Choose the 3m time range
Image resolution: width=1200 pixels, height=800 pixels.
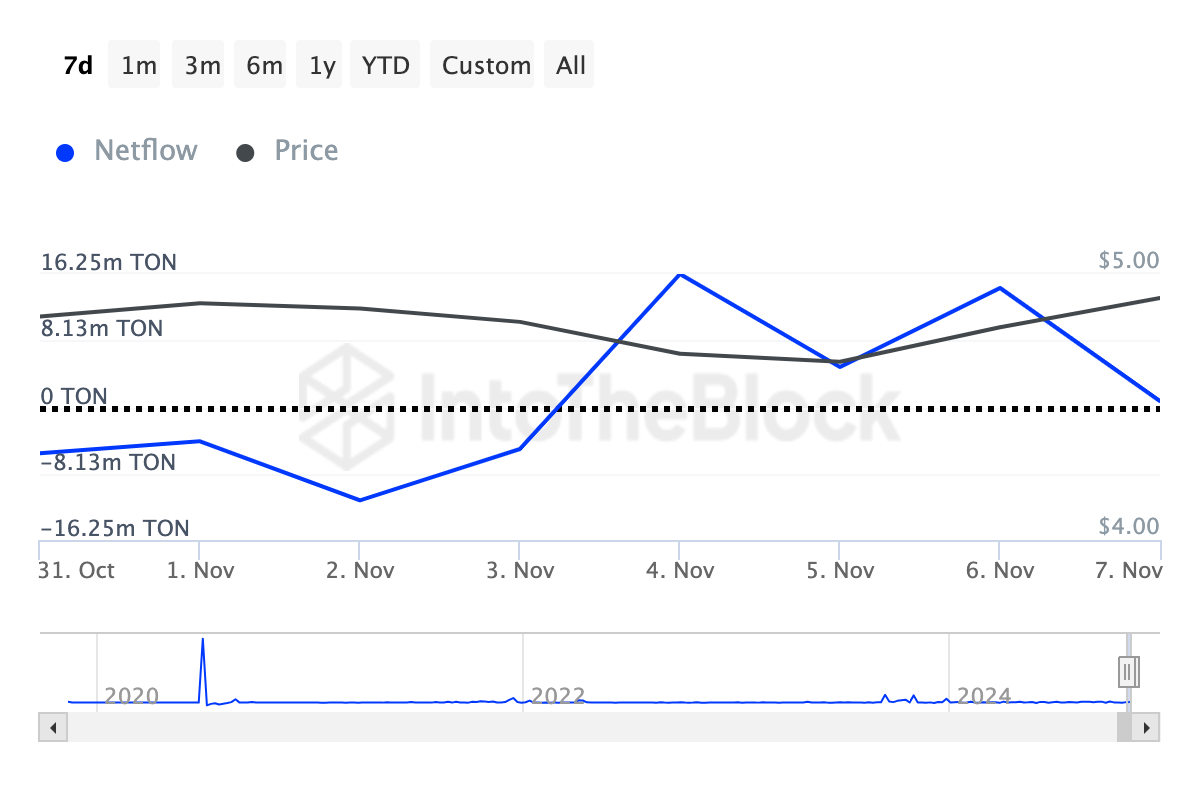click(x=202, y=65)
